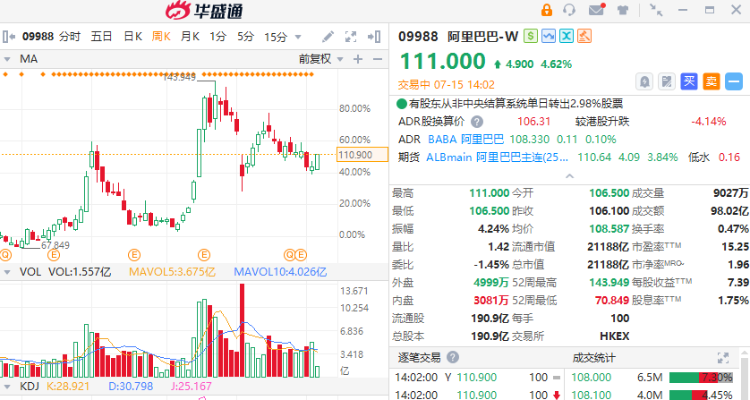Screen dimensions: 750x400
Task: Open ALBmain futures link
Action: [497, 157]
